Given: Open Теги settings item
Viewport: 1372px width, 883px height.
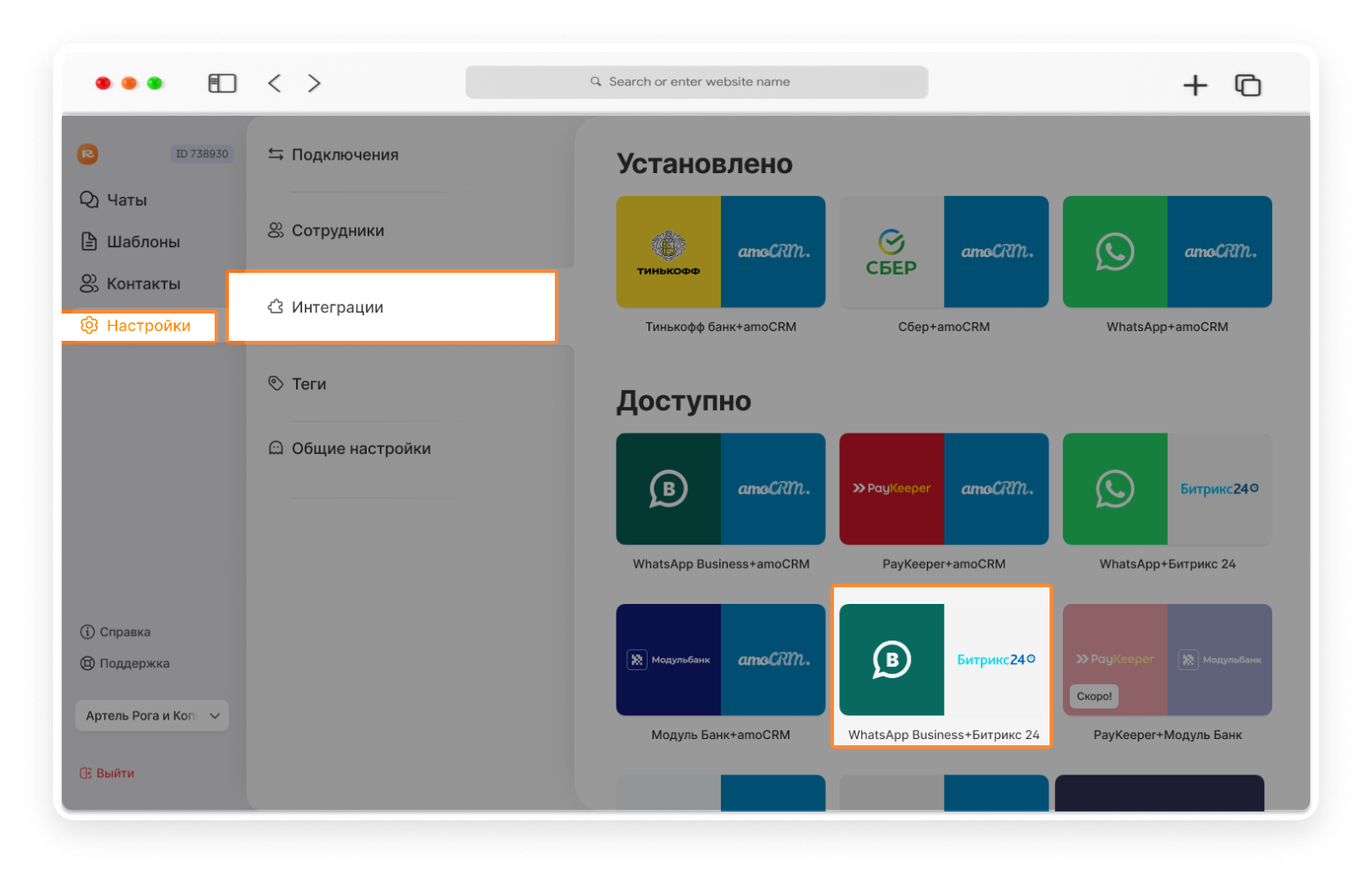Looking at the screenshot, I should point(297,384).
